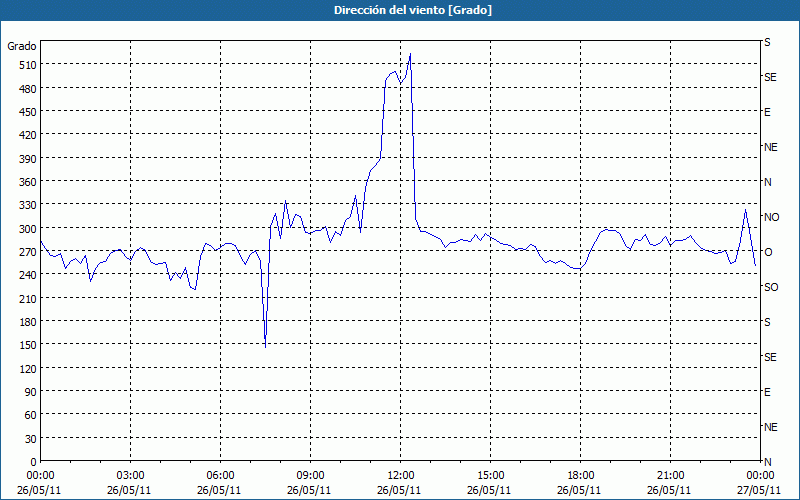This screenshot has width=800, height=500.
Task: Select the "S" compass label level with 180
Action: coord(767,322)
